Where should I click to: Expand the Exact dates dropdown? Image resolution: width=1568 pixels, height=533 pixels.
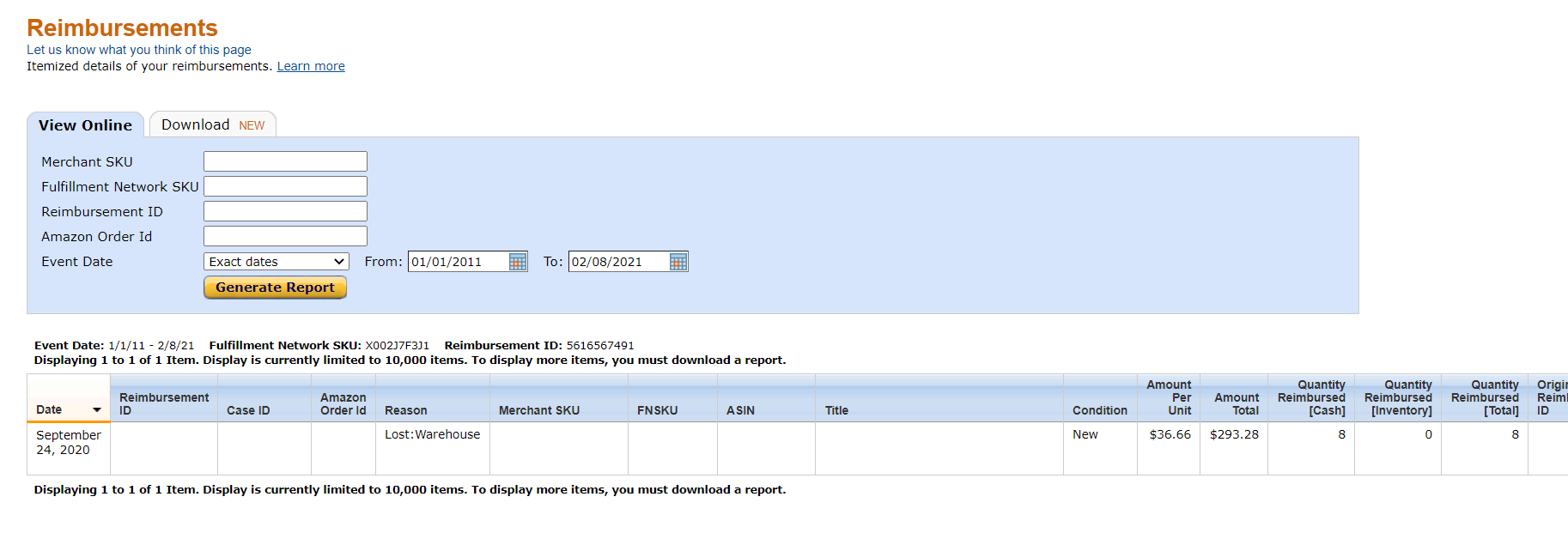tap(277, 262)
